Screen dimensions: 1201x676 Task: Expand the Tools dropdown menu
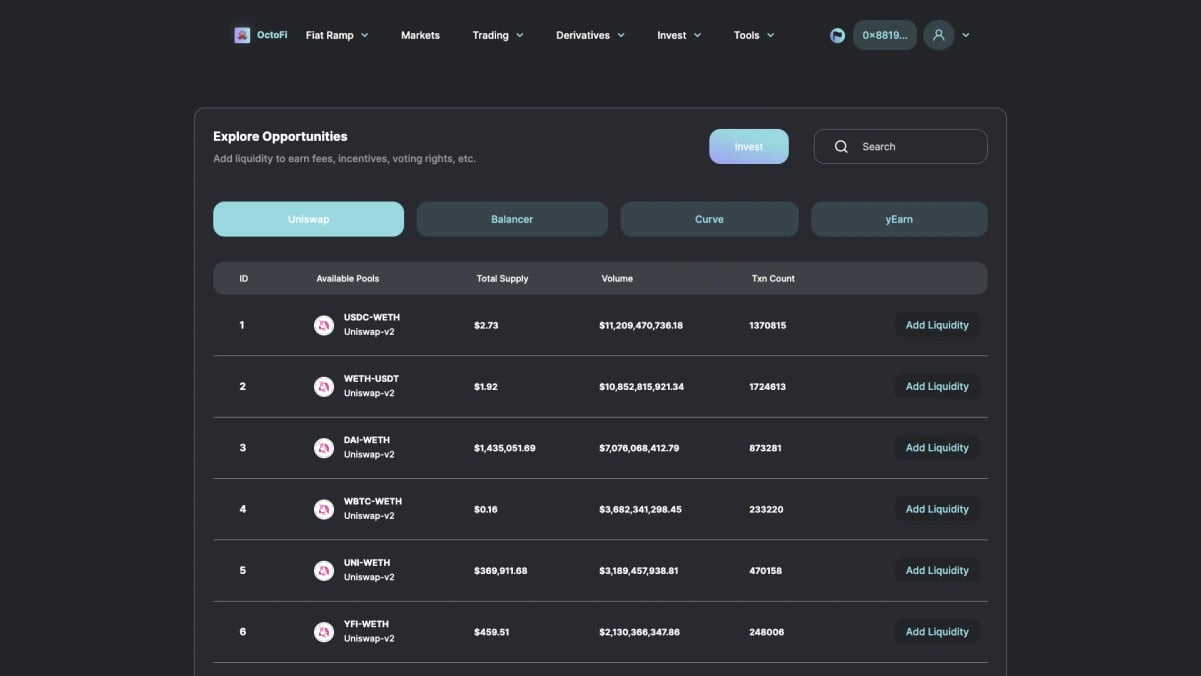click(754, 35)
